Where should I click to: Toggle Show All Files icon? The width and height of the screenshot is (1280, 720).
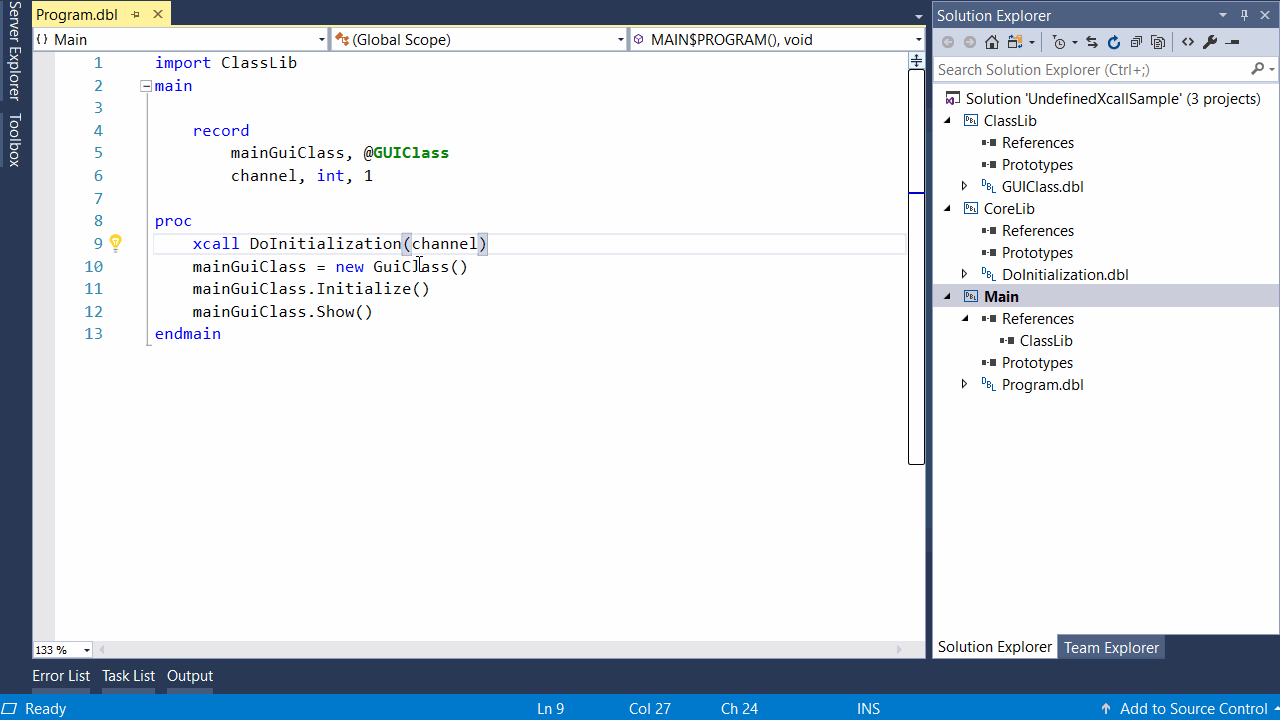pos(1158,42)
